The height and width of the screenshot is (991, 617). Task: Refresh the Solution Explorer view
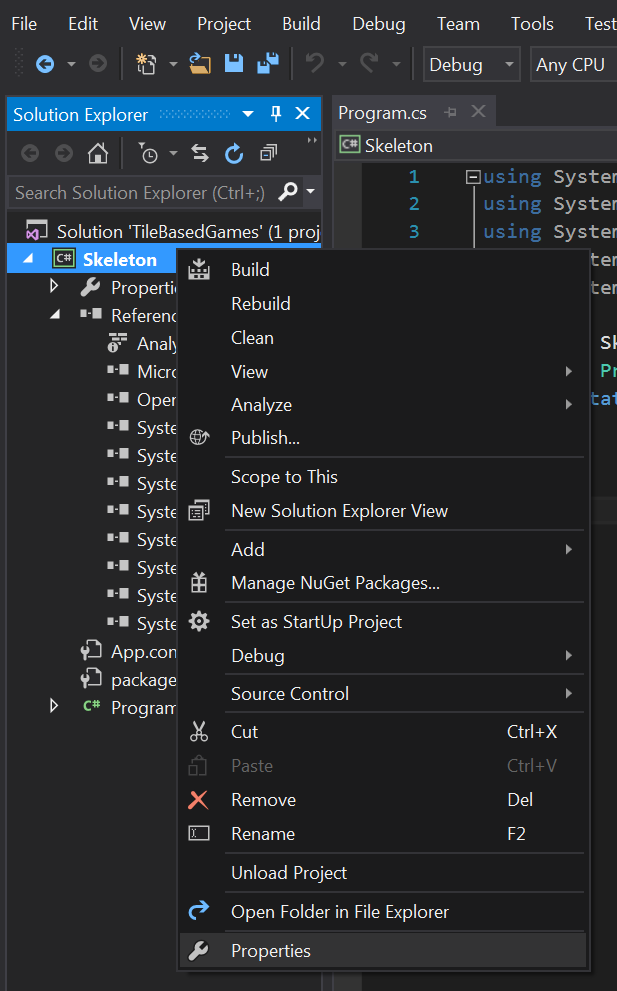[234, 153]
